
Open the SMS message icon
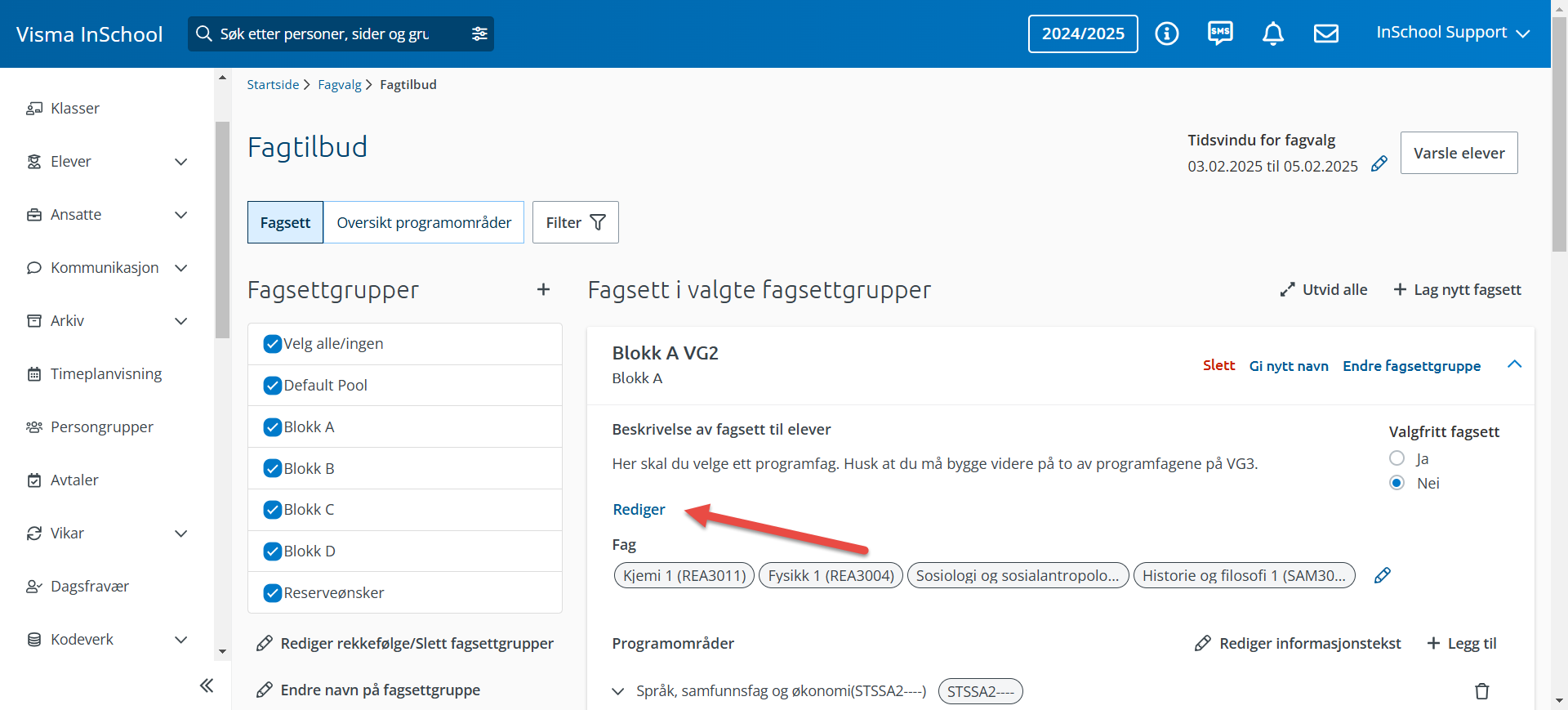coord(1220,33)
